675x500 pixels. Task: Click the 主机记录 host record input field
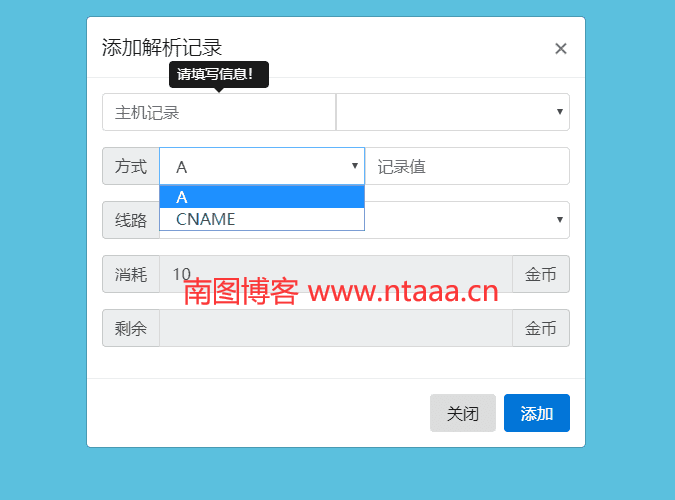(x=219, y=112)
